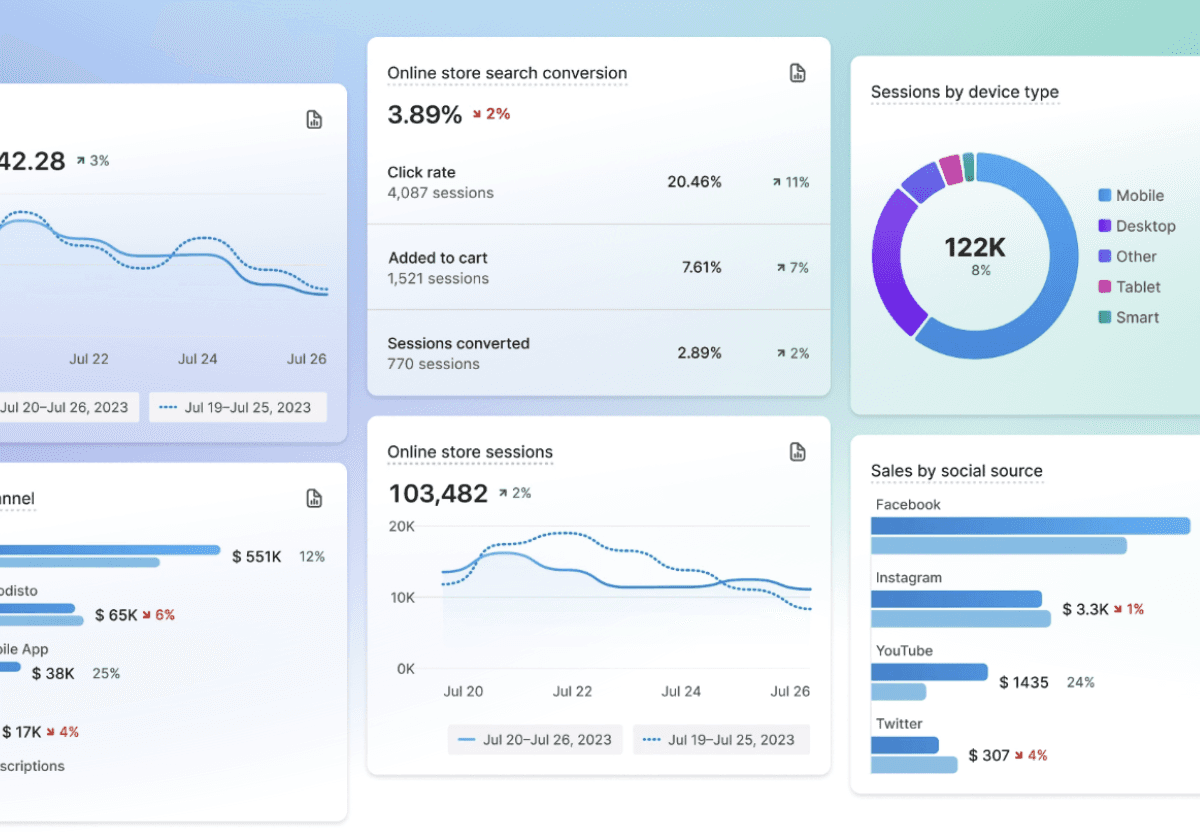Click the $ 38K channel sales value
The image size is (1200, 832).
[x=53, y=674]
